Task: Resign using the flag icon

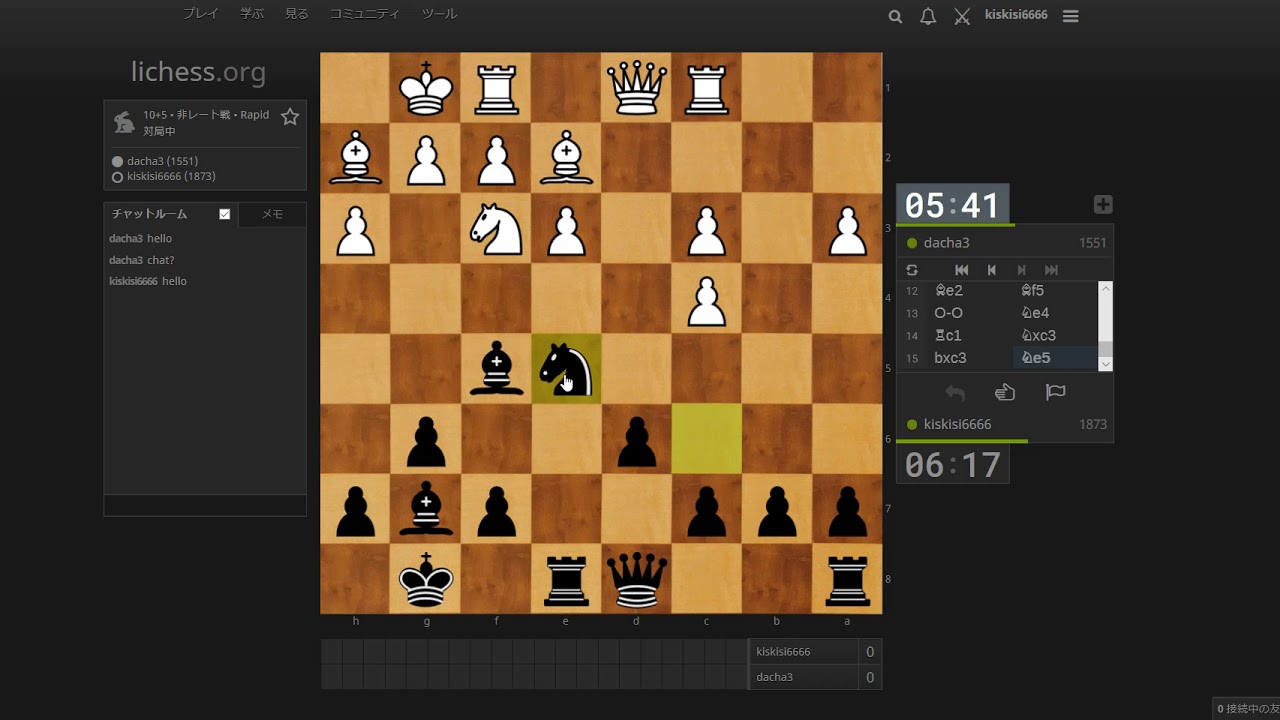Action: click(1055, 392)
